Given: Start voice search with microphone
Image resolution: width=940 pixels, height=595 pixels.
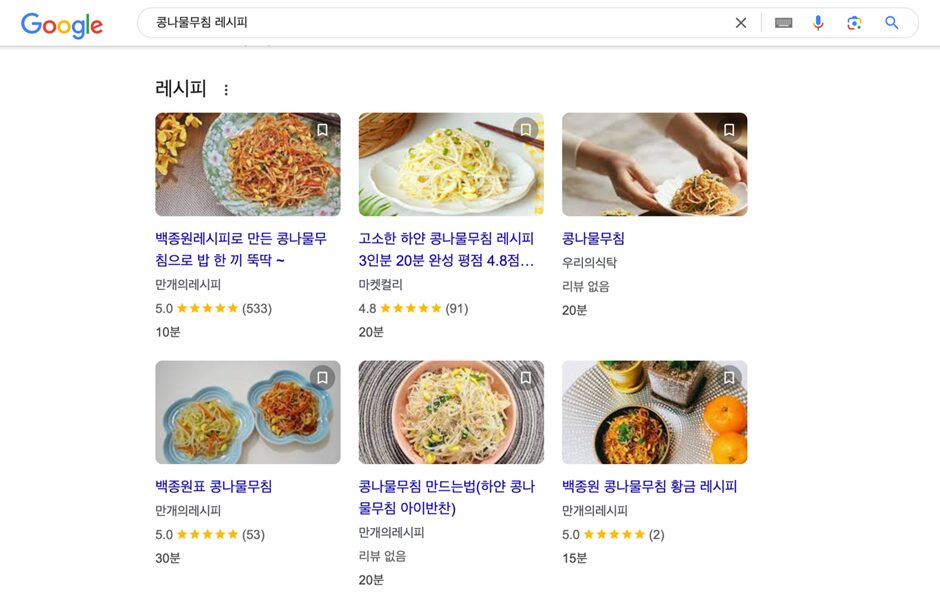Looking at the screenshot, I should (x=818, y=23).
